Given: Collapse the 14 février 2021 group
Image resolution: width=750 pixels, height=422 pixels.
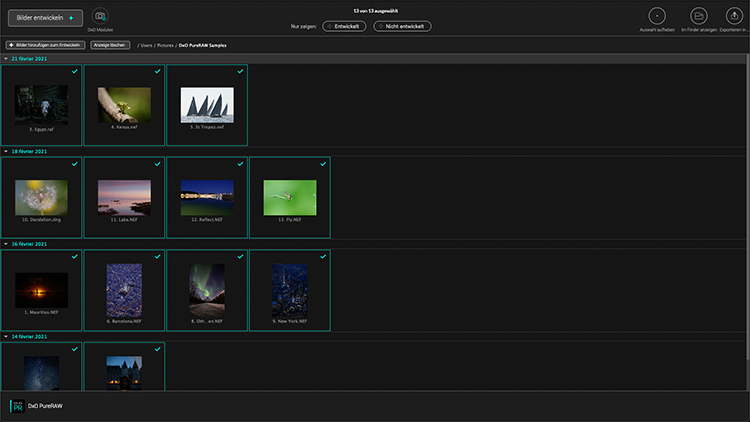Looking at the screenshot, I should (x=6, y=336).
